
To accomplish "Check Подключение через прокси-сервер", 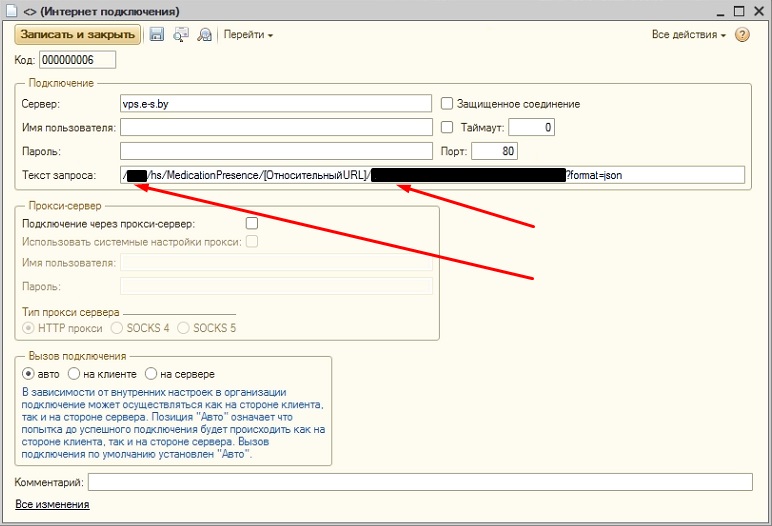I will click(252, 223).
